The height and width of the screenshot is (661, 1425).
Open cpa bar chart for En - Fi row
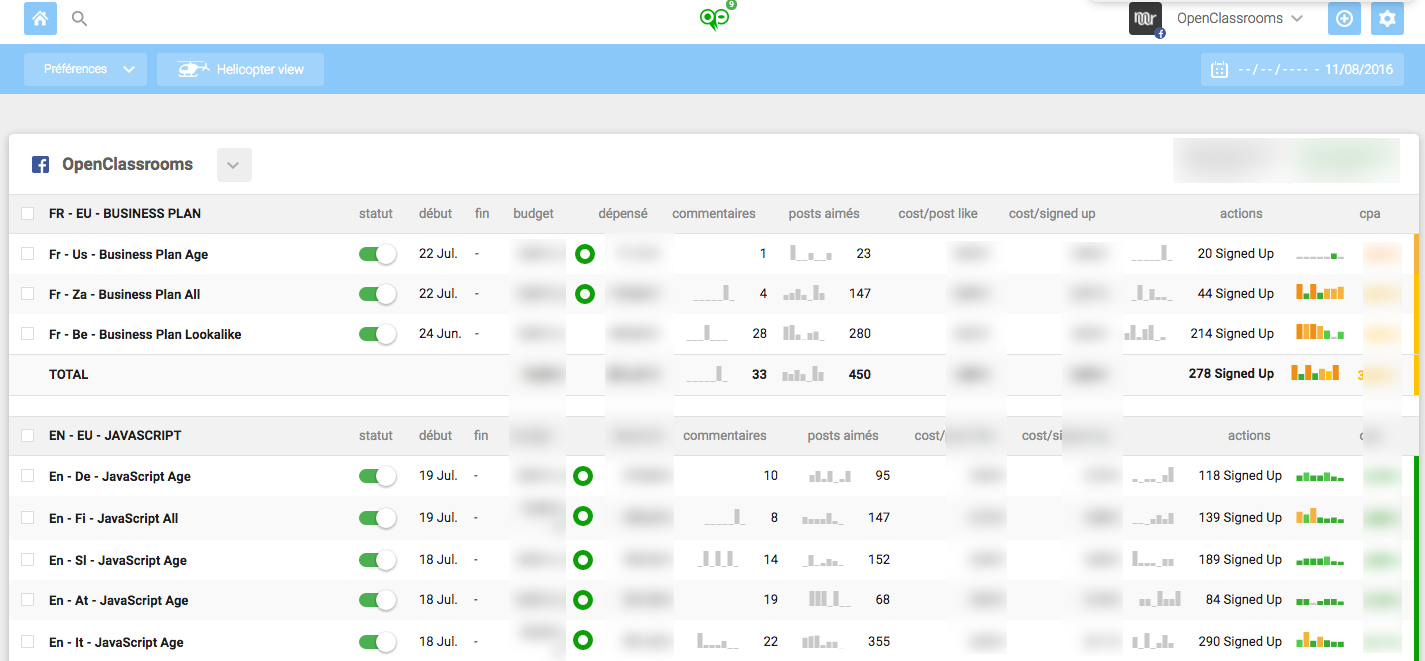pyautogui.click(x=1320, y=517)
